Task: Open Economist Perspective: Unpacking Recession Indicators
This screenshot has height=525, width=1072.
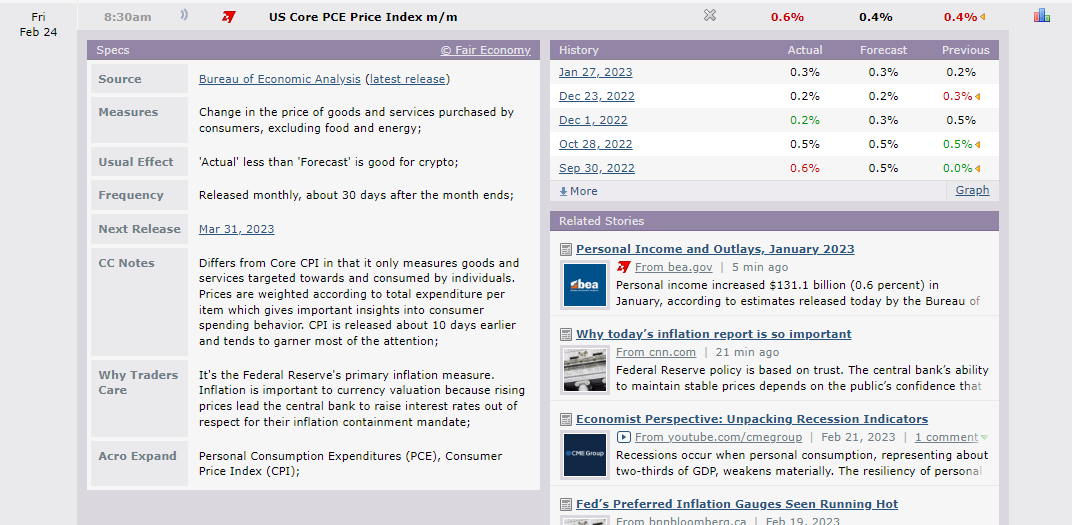Action: (x=752, y=419)
